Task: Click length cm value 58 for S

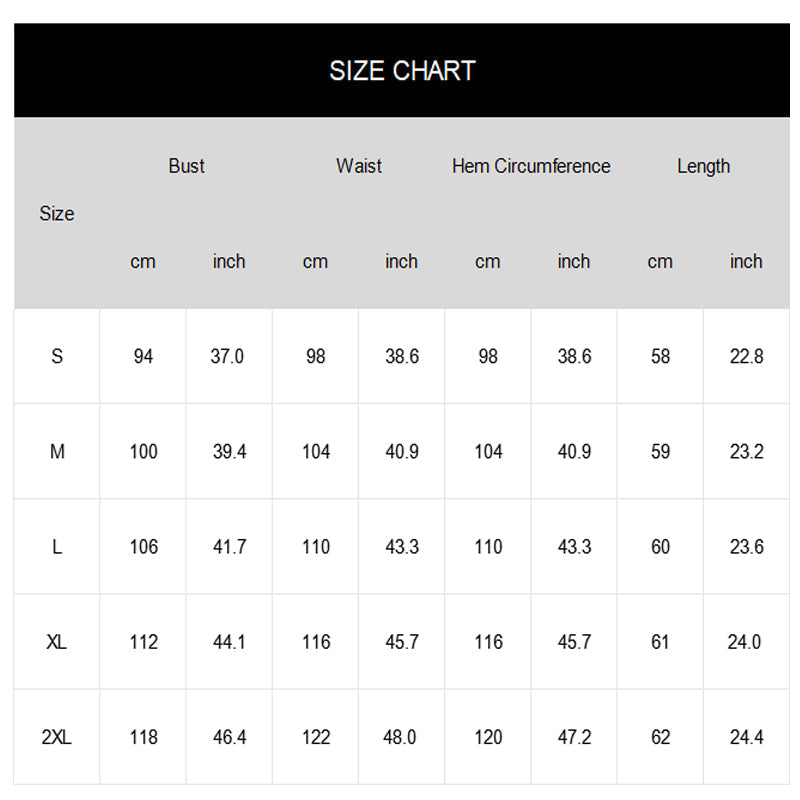Action: [x=660, y=356]
